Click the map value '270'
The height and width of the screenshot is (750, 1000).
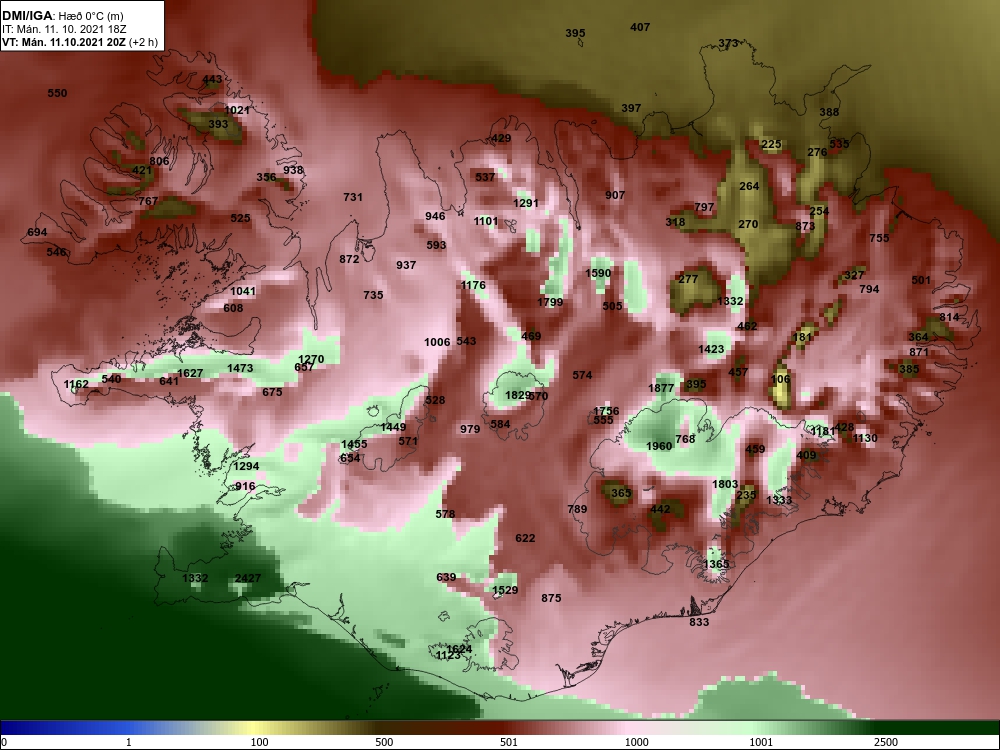click(748, 224)
